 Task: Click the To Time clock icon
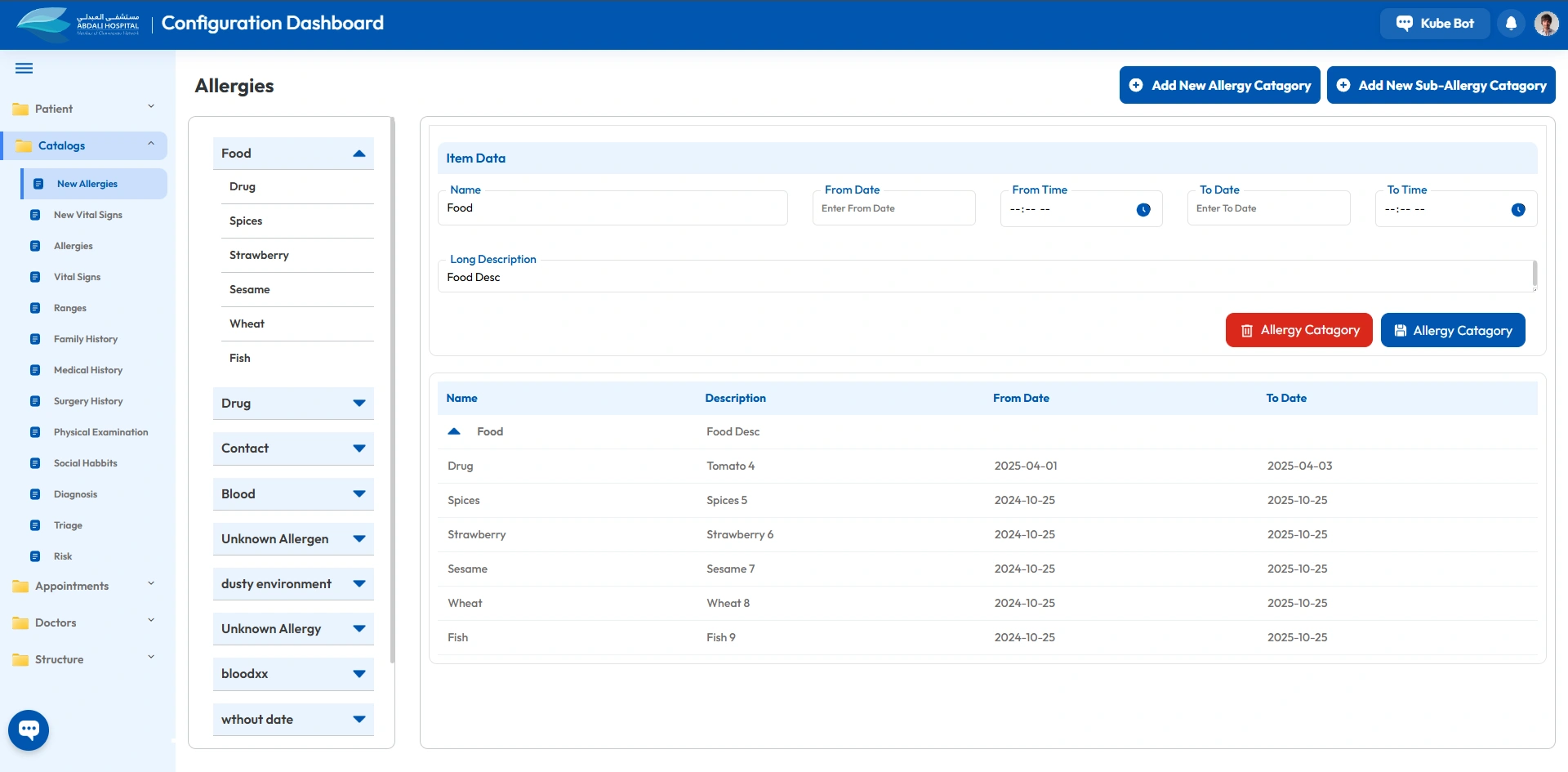1518,210
